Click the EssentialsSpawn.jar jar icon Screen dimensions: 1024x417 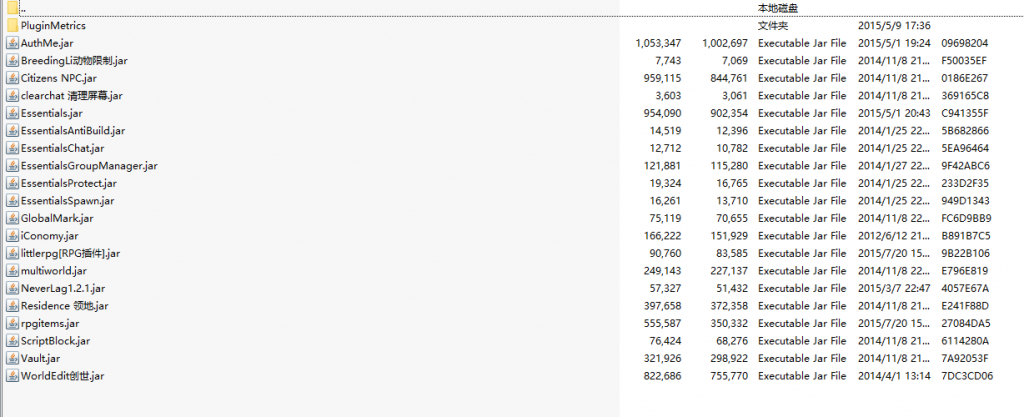(x=12, y=201)
